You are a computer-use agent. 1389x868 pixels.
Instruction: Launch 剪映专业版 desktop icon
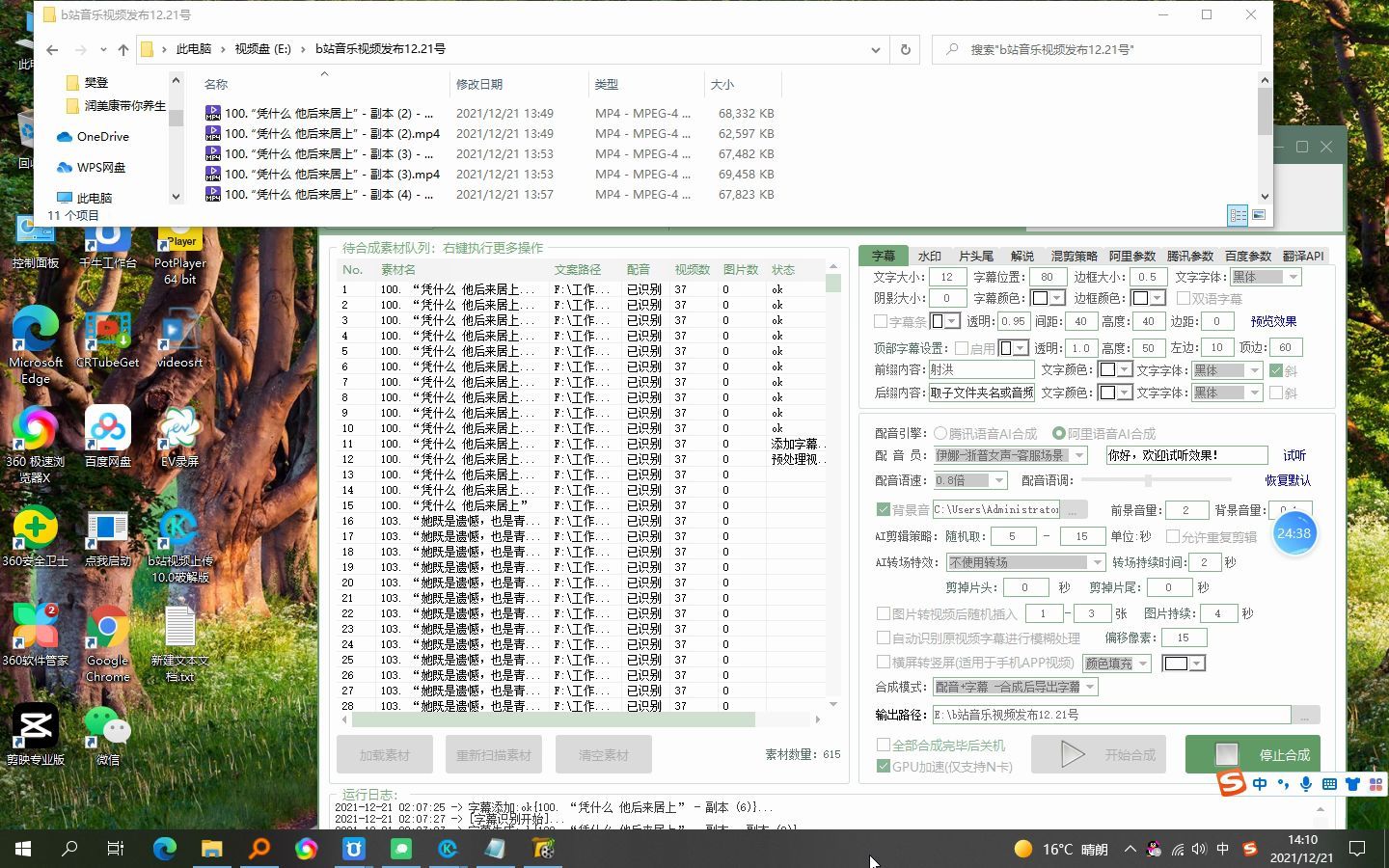tap(36, 734)
